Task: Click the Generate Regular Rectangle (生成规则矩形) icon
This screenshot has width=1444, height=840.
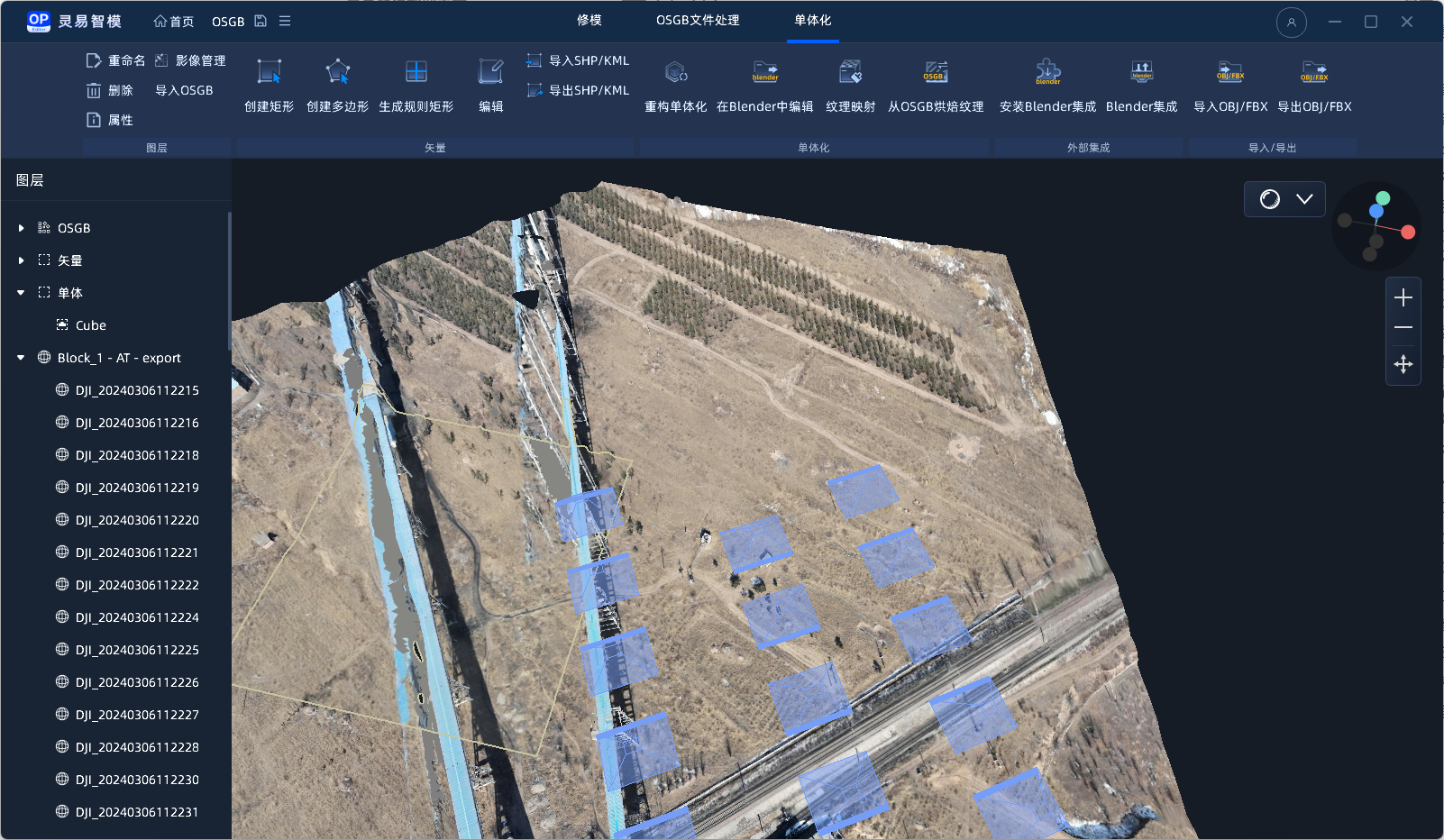Action: click(x=416, y=72)
